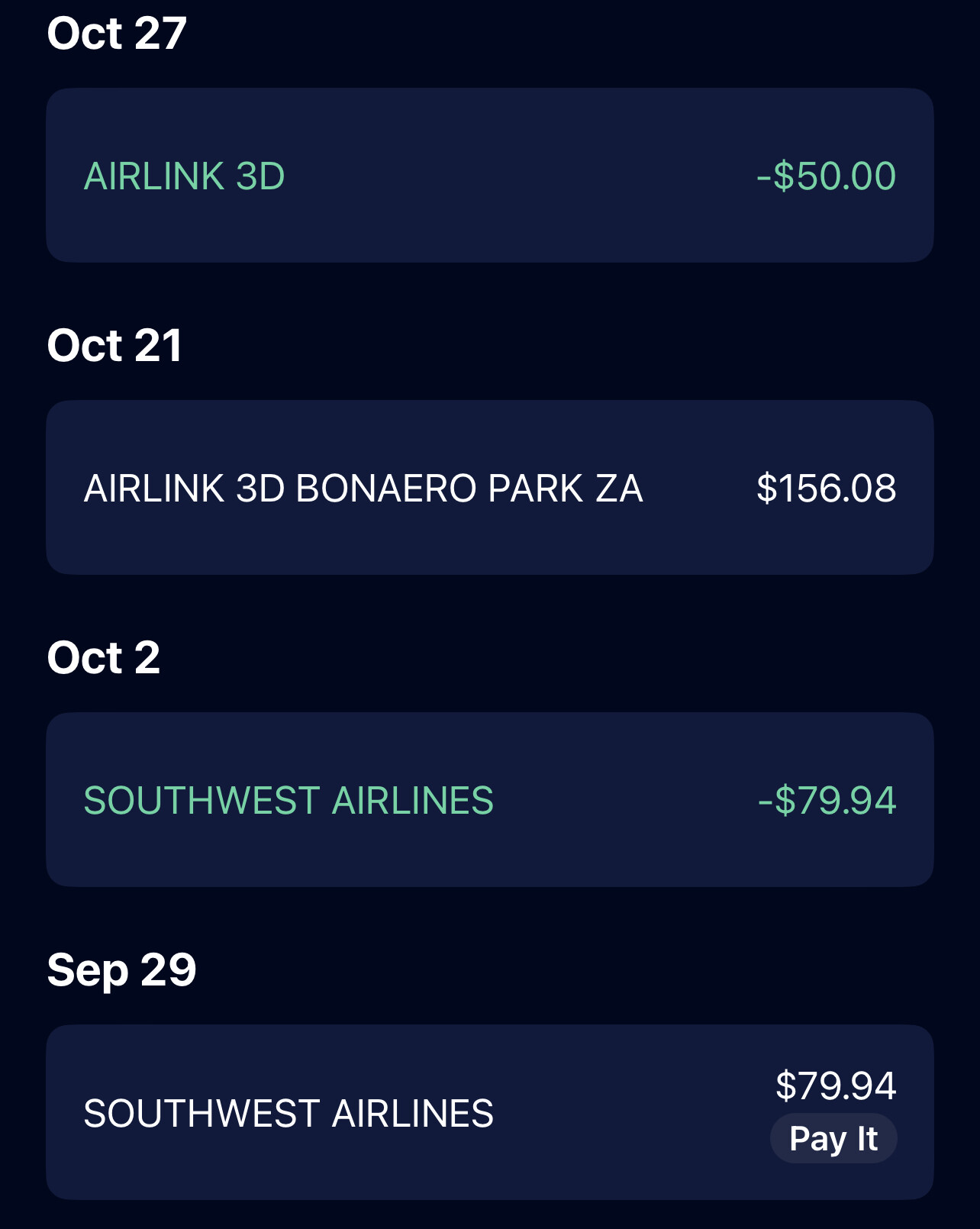Open the AIRLINK 3D BONAERO PARK ZA transaction
The height and width of the screenshot is (1229, 980).
[x=488, y=488]
